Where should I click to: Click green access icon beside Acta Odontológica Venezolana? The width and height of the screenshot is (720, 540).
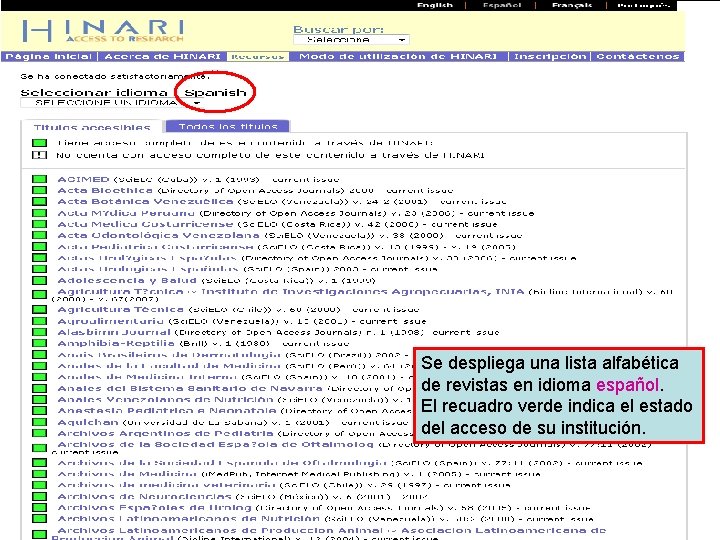[x=39, y=235]
